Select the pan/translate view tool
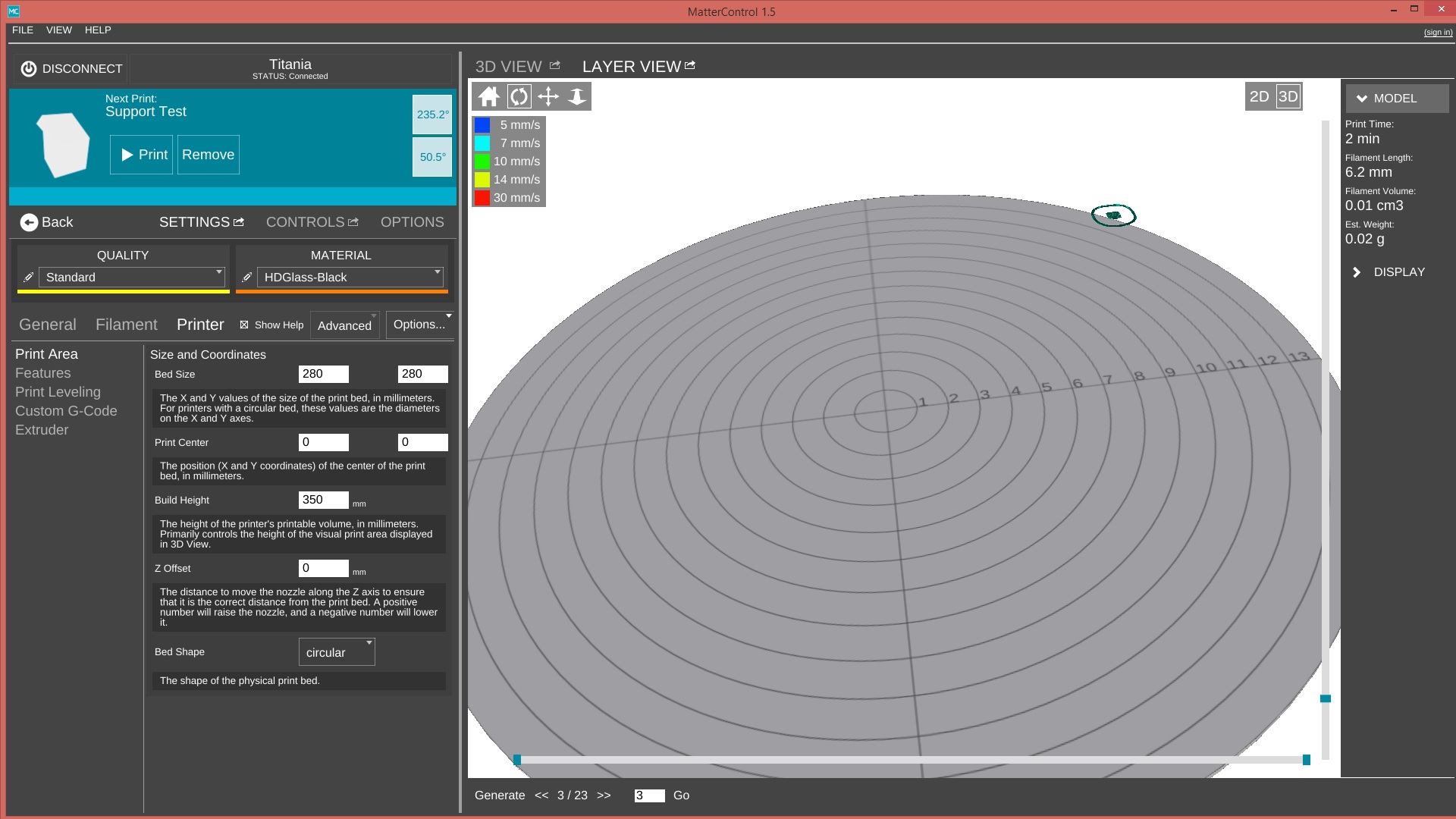Viewport: 1456px width, 819px height. [548, 97]
